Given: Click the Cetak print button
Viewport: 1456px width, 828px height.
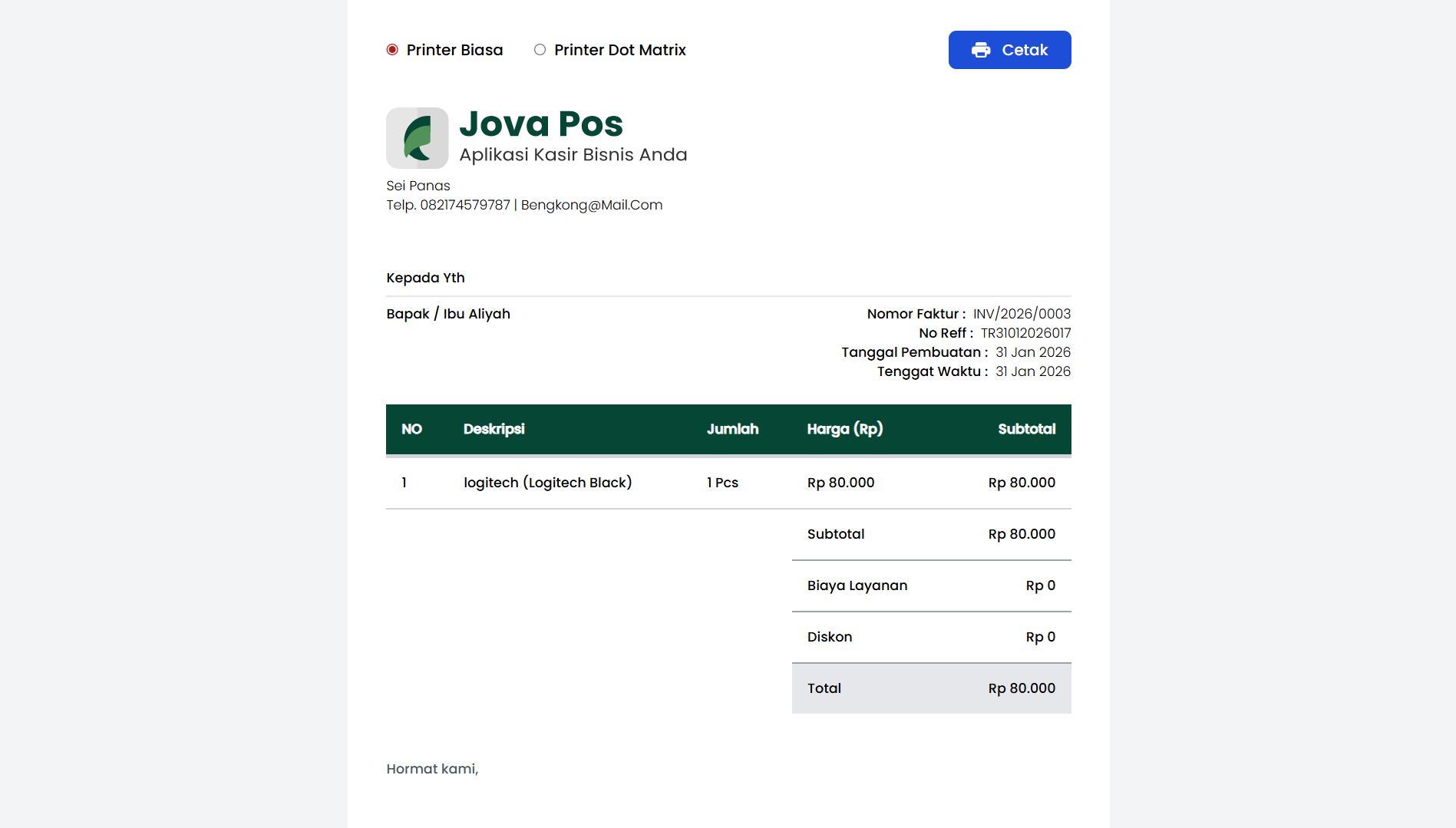Looking at the screenshot, I should [x=1009, y=50].
